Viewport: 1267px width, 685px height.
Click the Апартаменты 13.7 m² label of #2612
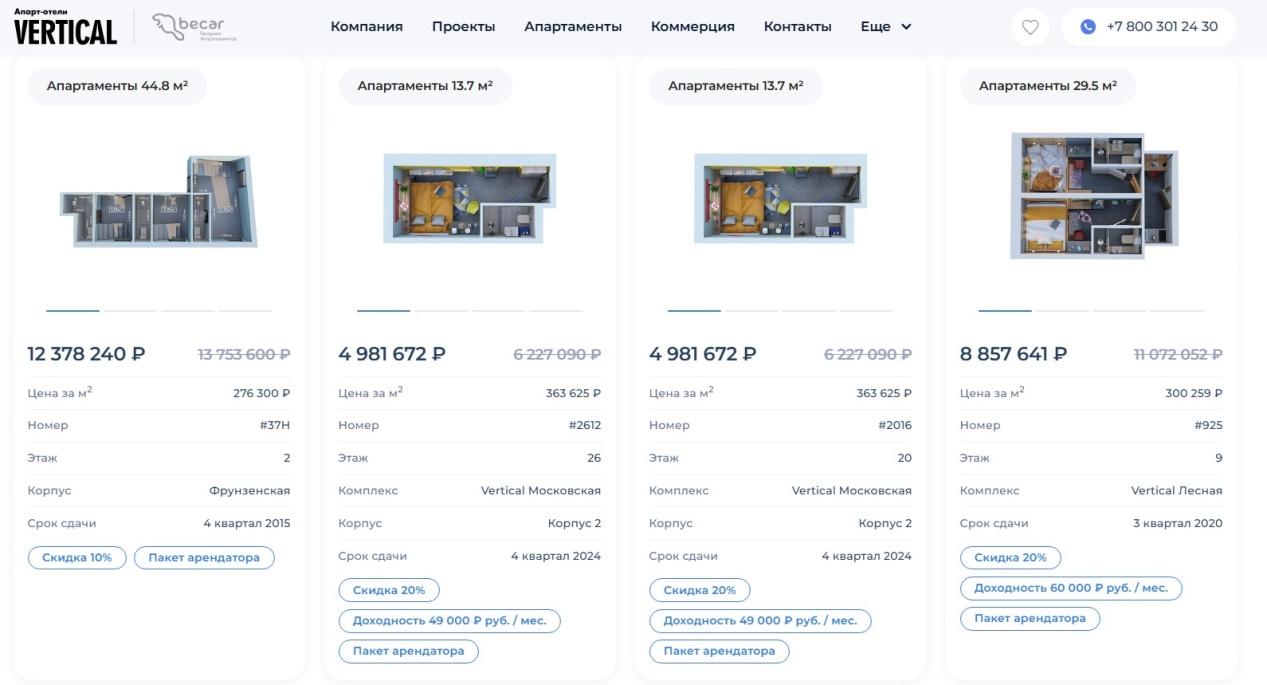pyautogui.click(x=425, y=86)
